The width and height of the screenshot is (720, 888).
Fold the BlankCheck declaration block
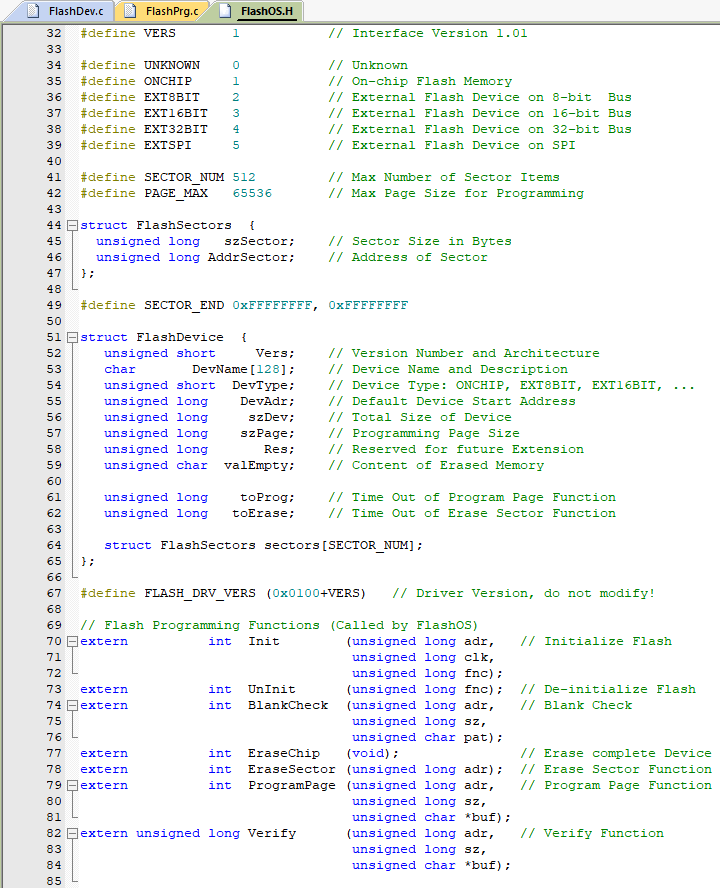pos(72,705)
